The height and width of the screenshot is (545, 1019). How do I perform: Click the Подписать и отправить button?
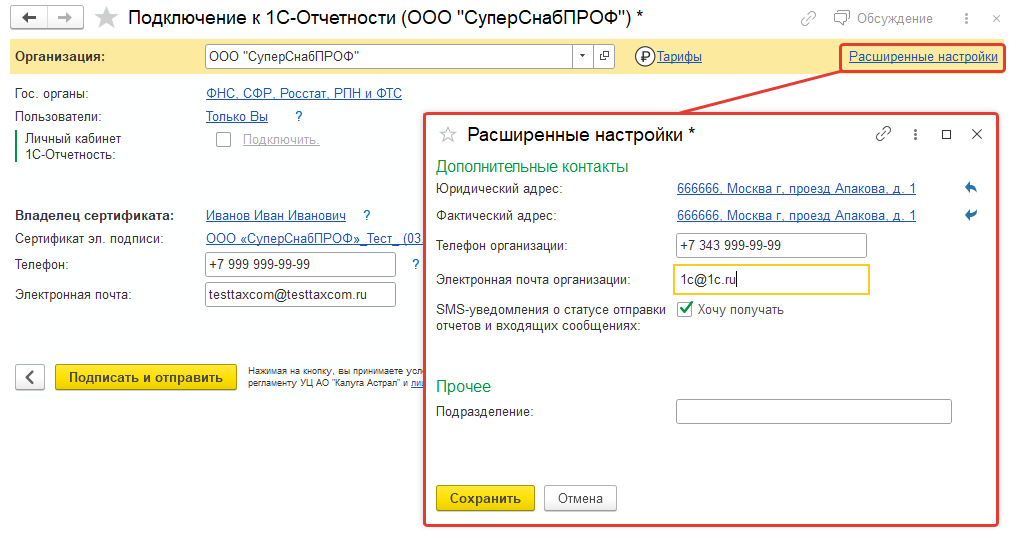coord(146,377)
